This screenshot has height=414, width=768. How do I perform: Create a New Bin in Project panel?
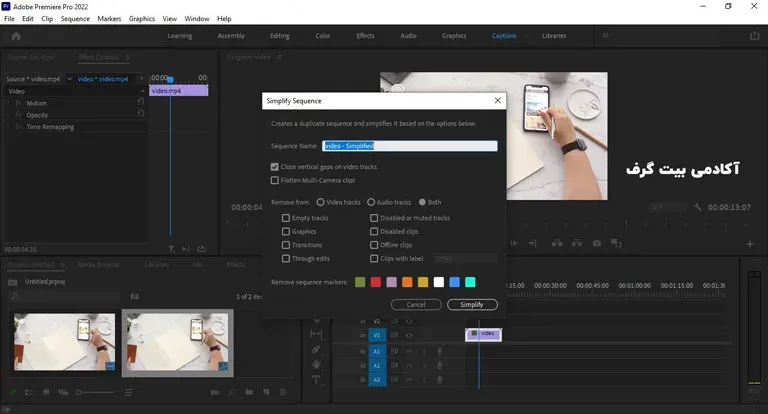tap(249, 392)
